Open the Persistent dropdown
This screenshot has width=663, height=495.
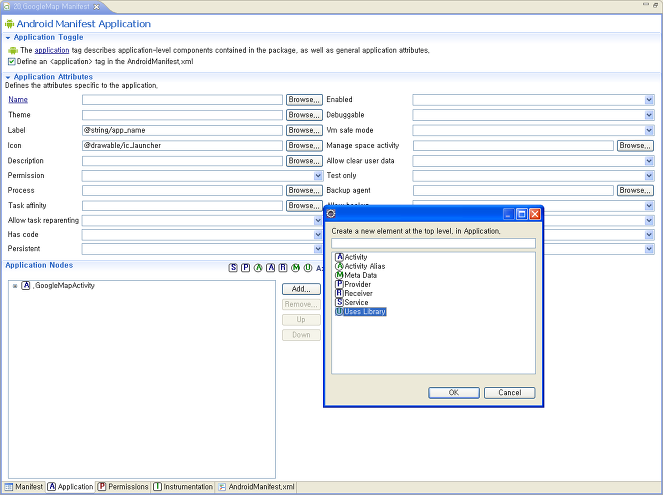[x=318, y=249]
